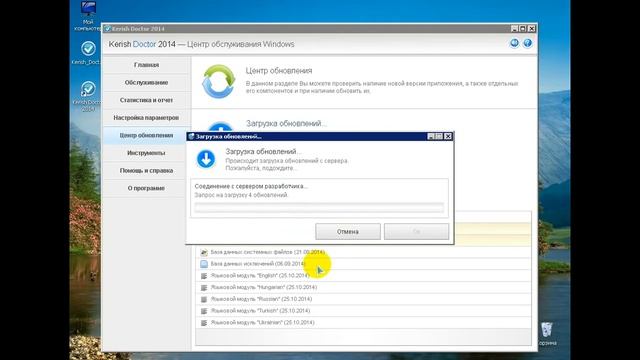Click Kerish Doctor 2014 title bar icon

pos(108,29)
